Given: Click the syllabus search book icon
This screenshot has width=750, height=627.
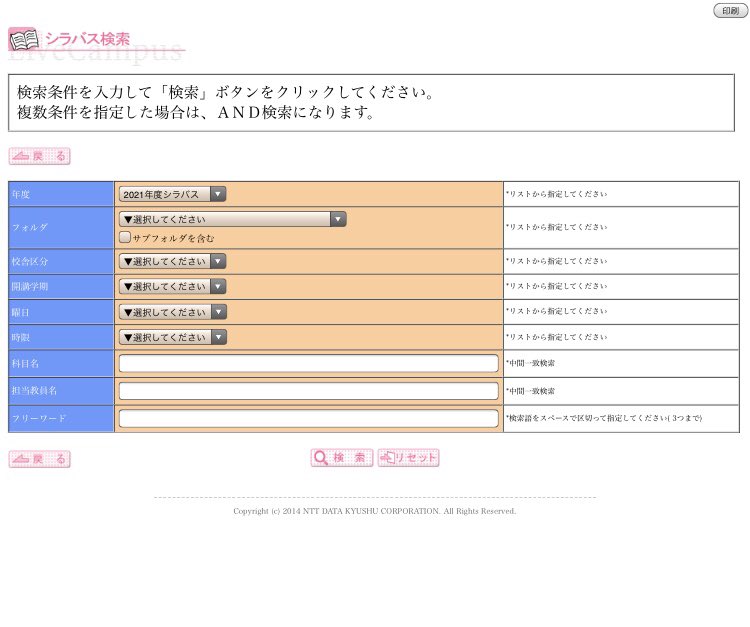Looking at the screenshot, I should coord(23,40).
